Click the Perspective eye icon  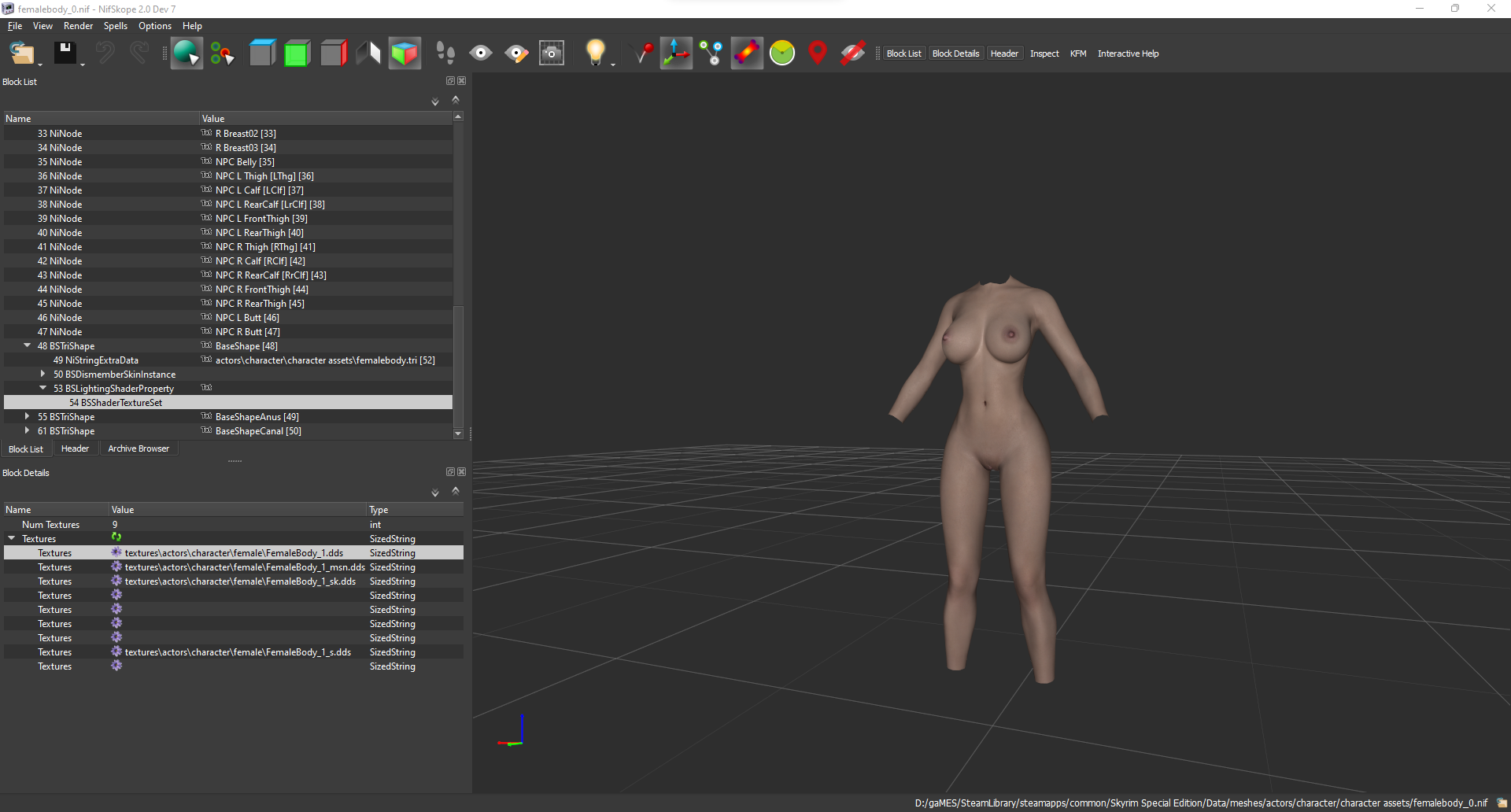click(481, 54)
